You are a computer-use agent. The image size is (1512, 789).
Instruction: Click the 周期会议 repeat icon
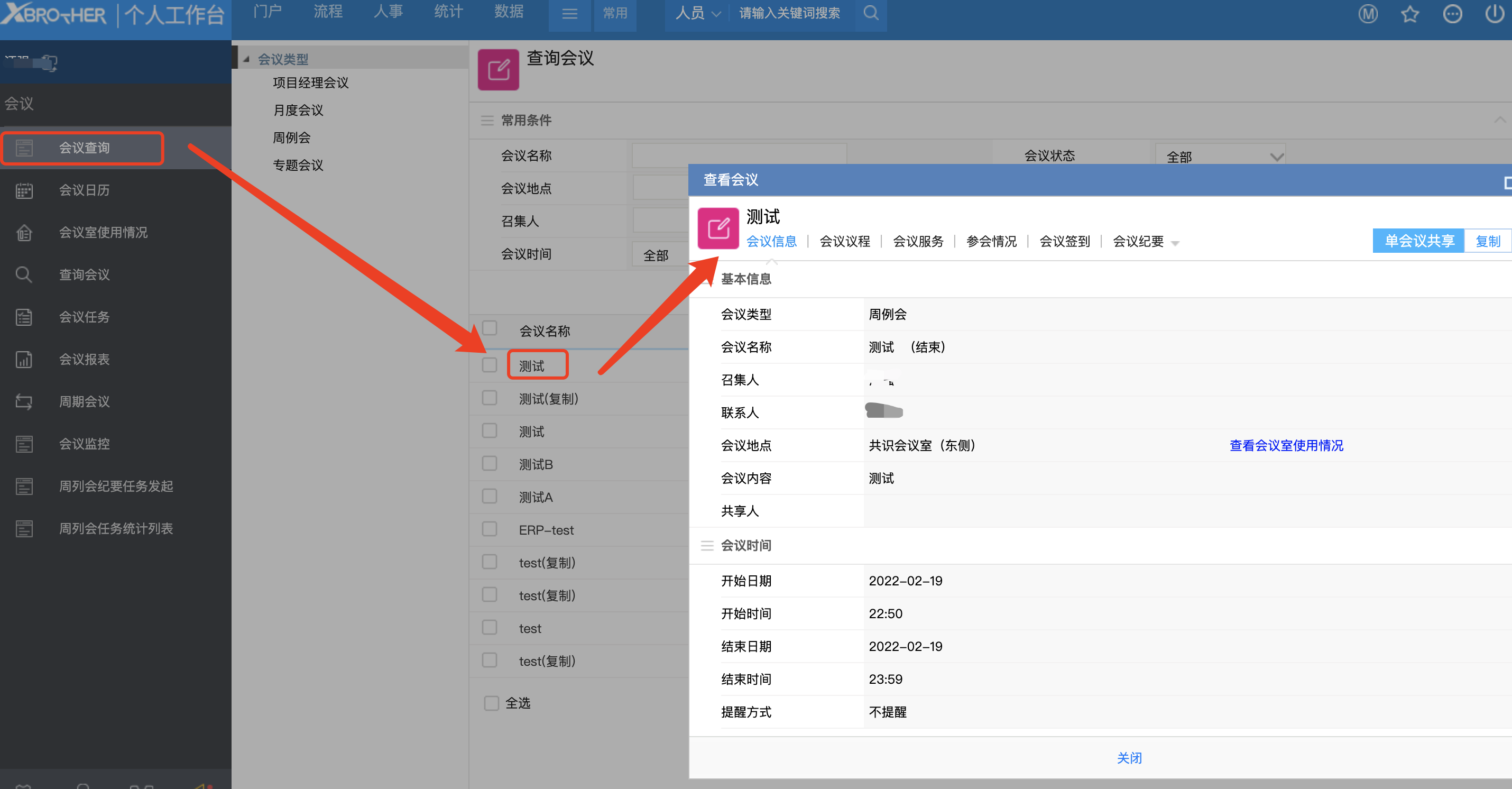click(x=24, y=401)
